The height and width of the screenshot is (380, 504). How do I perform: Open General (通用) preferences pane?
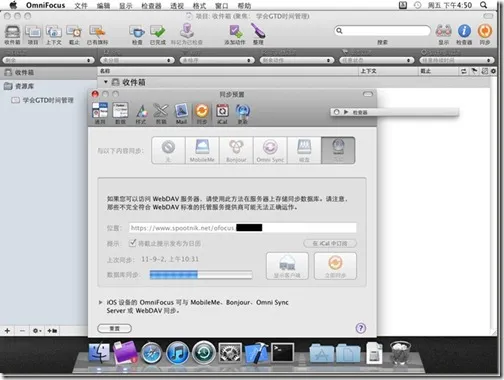click(x=100, y=113)
